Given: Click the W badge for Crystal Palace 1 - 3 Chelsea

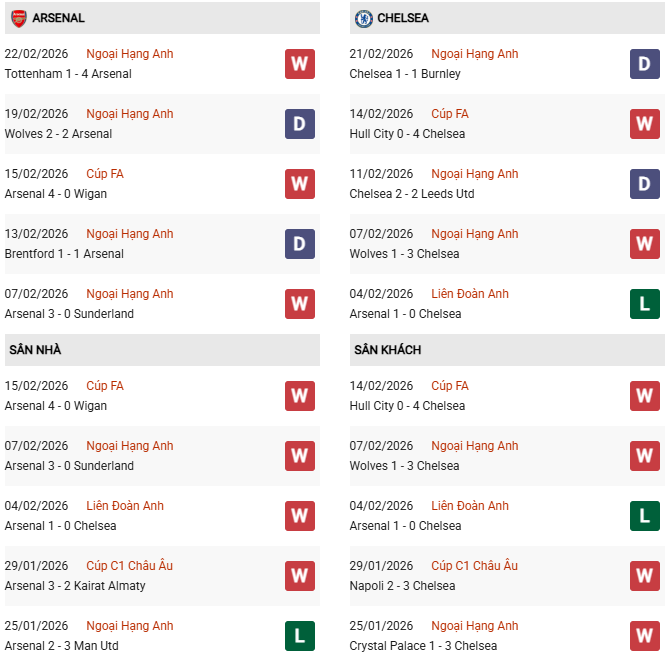Looking at the screenshot, I should pos(644,636).
